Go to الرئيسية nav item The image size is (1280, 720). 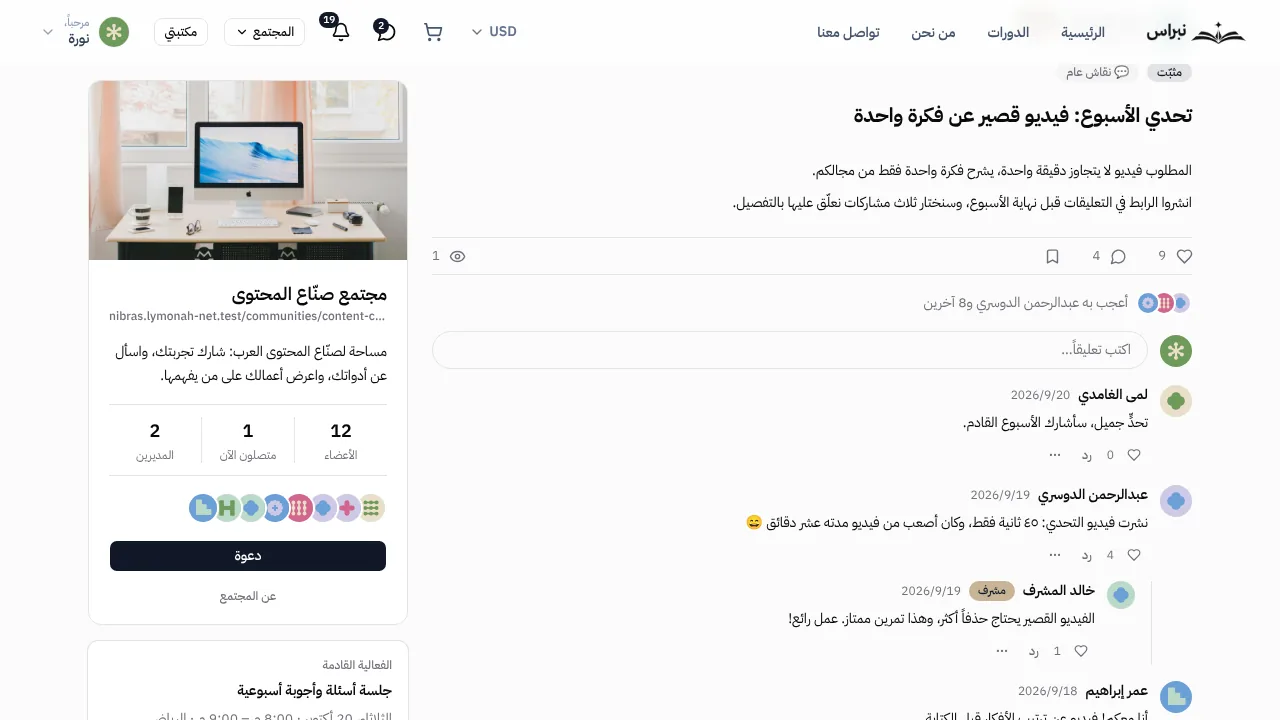1083,32
